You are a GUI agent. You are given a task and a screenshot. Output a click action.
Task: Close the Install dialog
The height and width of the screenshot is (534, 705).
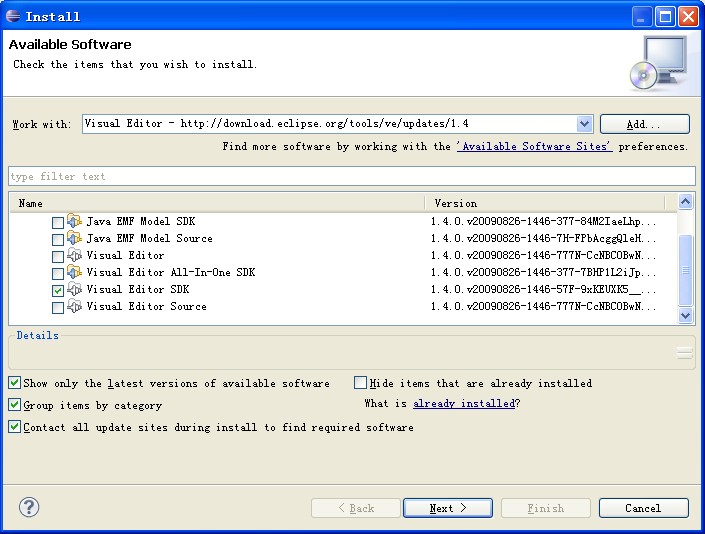(x=688, y=17)
